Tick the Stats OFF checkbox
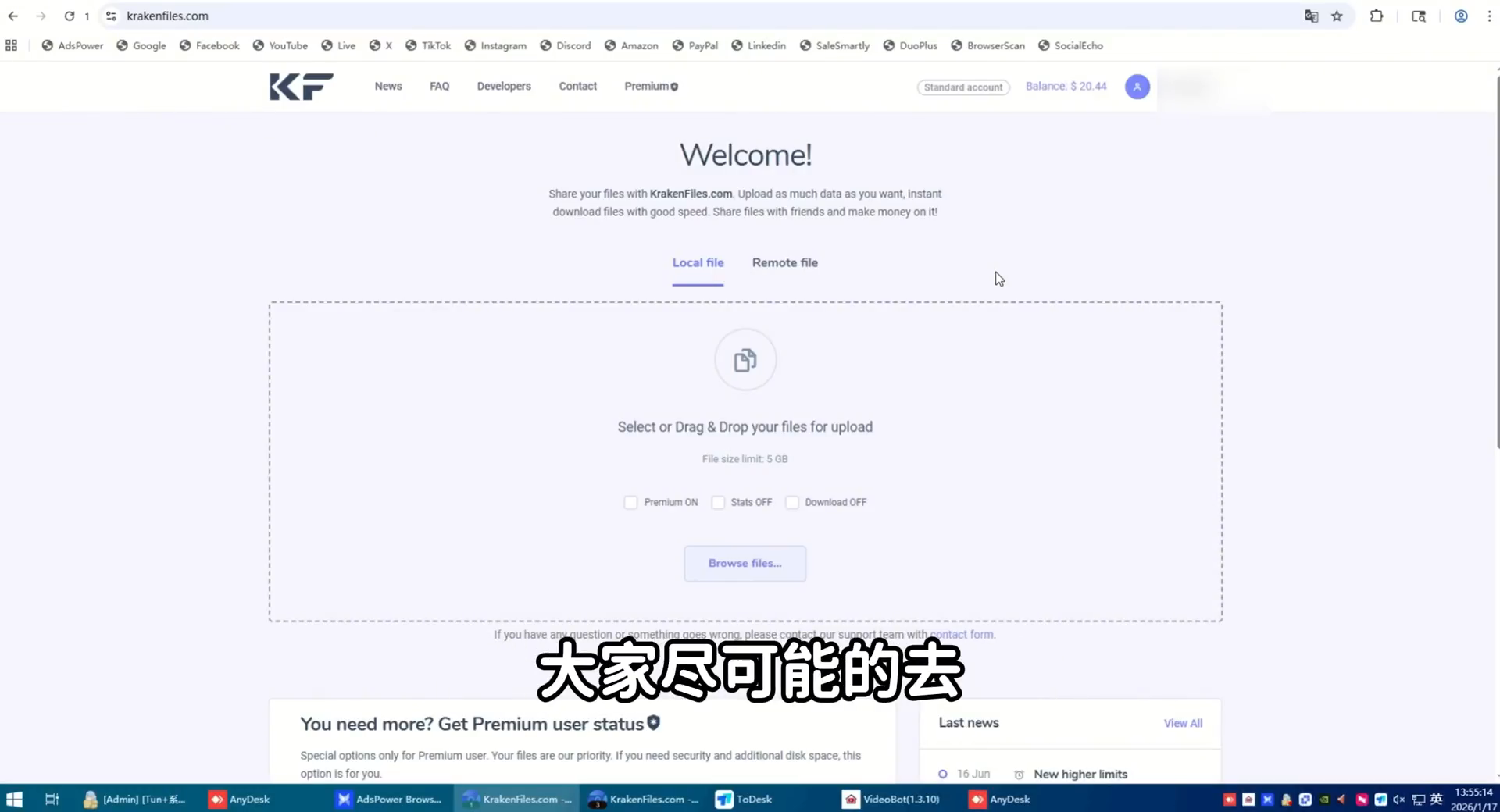This screenshot has width=1500, height=812. [x=718, y=502]
